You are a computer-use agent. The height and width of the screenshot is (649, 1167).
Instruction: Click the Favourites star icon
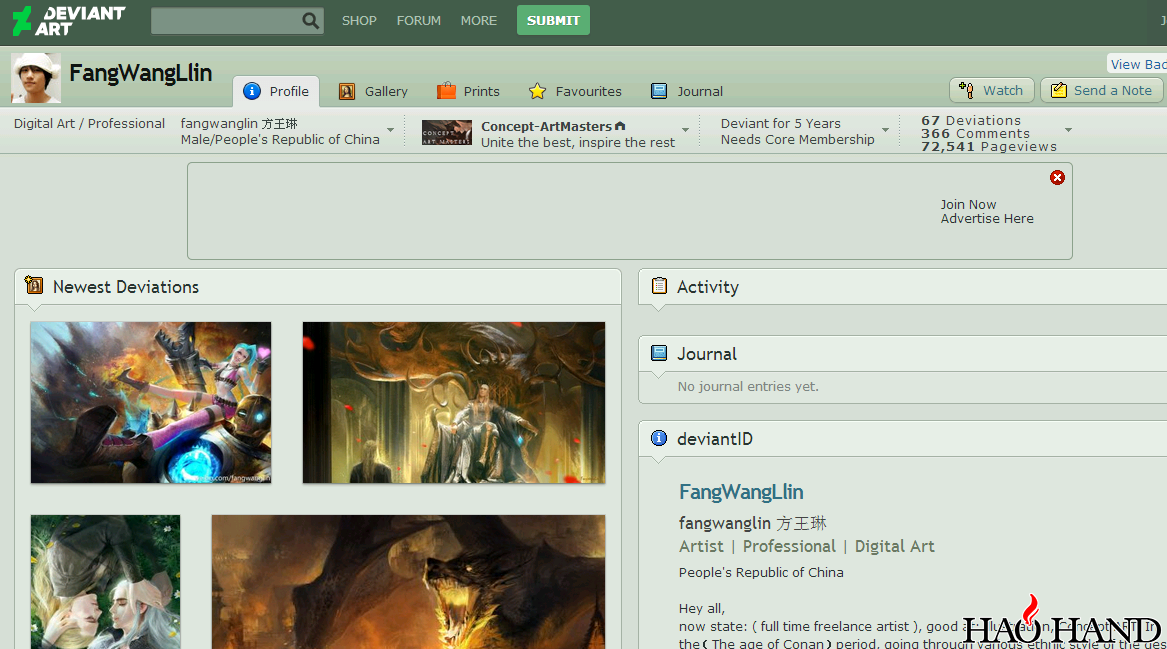[537, 92]
